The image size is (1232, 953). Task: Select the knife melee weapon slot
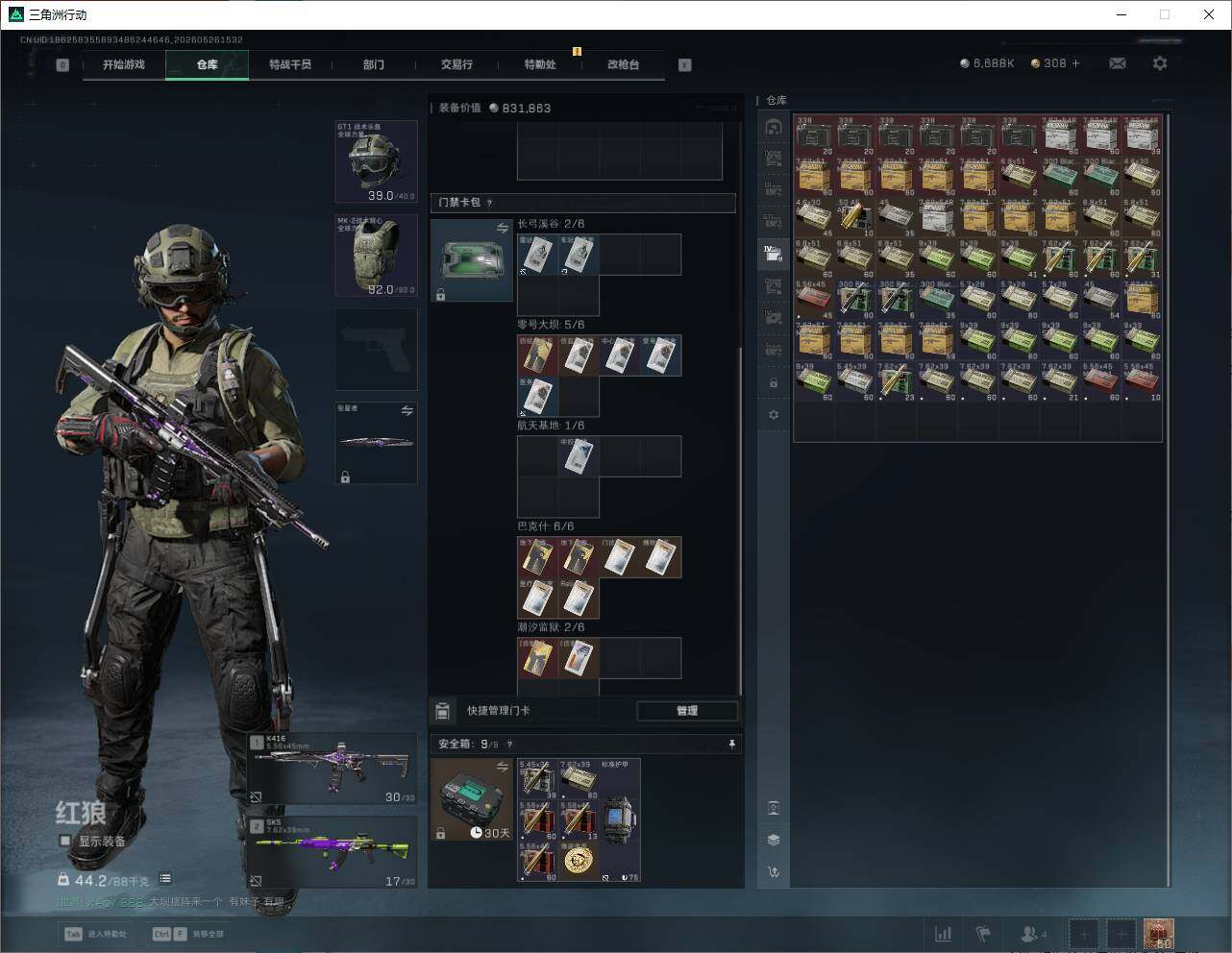[376, 443]
